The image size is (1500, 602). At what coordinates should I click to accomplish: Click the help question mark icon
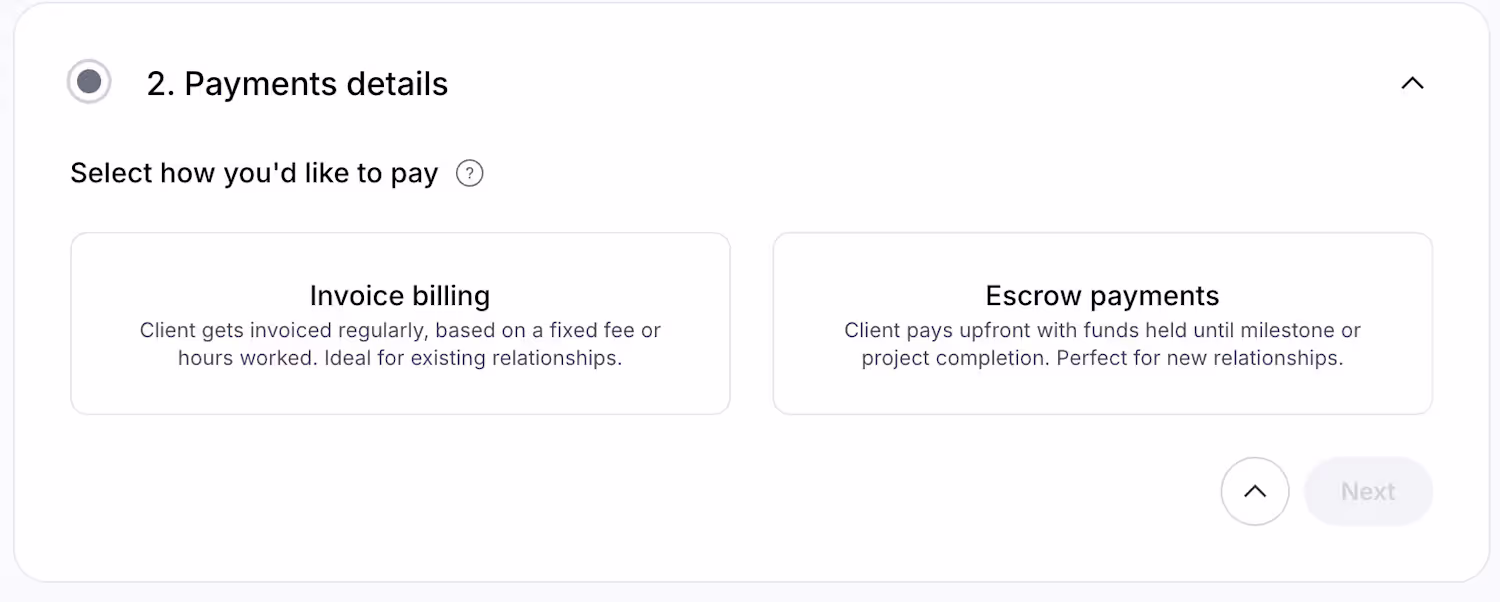click(470, 174)
